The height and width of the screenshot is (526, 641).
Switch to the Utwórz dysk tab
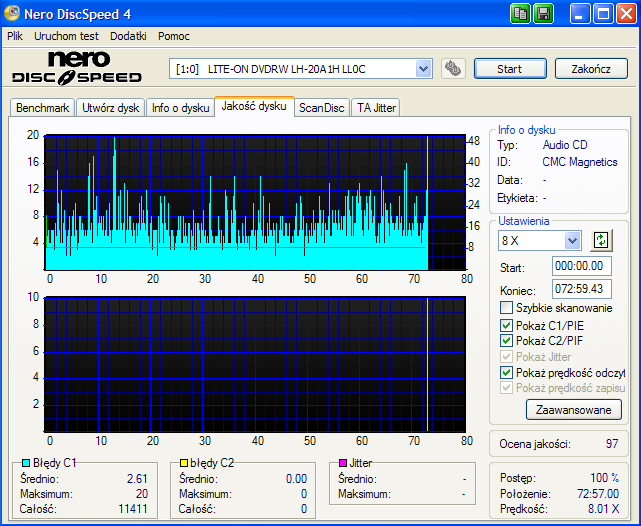(110, 108)
